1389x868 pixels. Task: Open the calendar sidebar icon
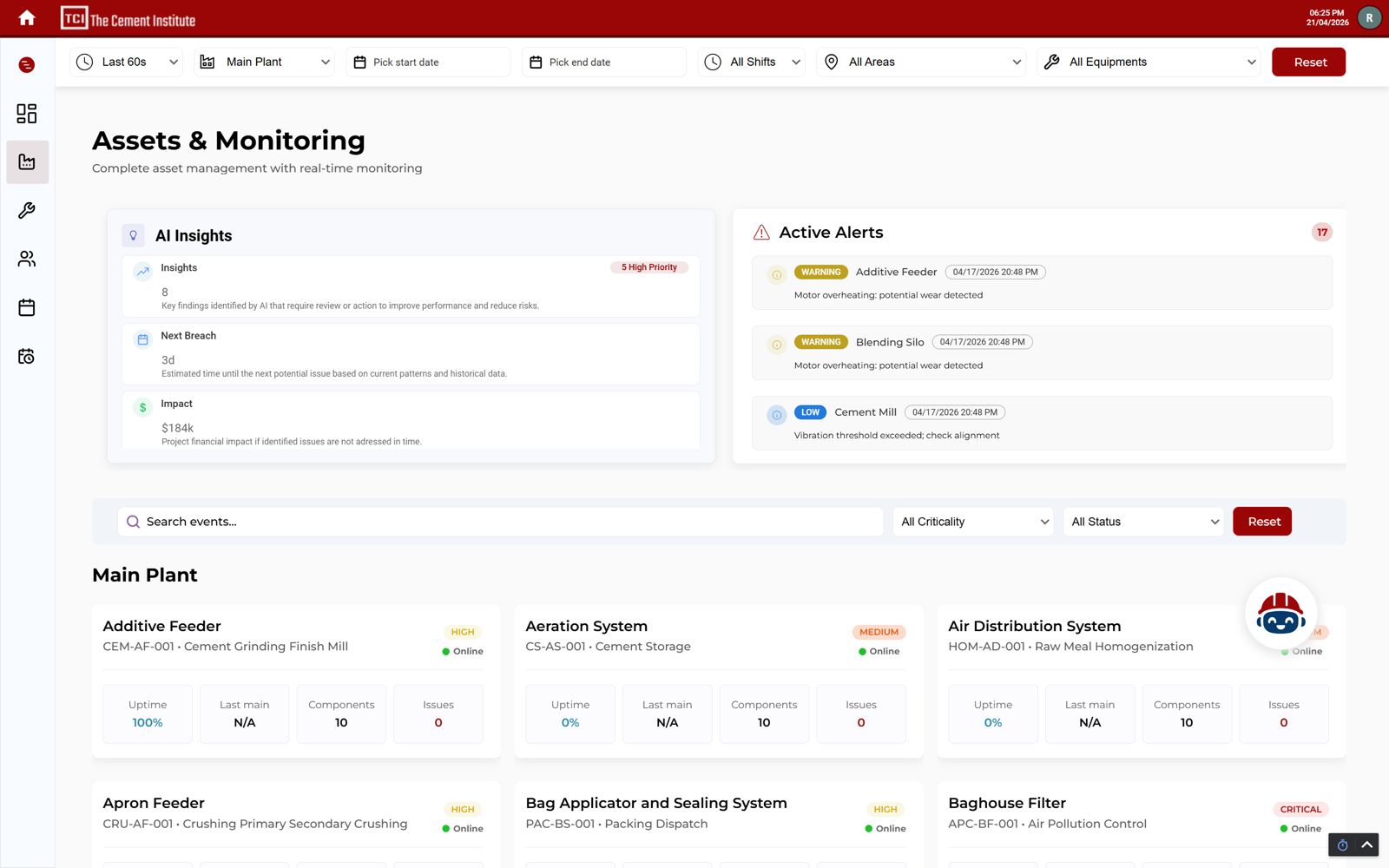pyautogui.click(x=27, y=307)
